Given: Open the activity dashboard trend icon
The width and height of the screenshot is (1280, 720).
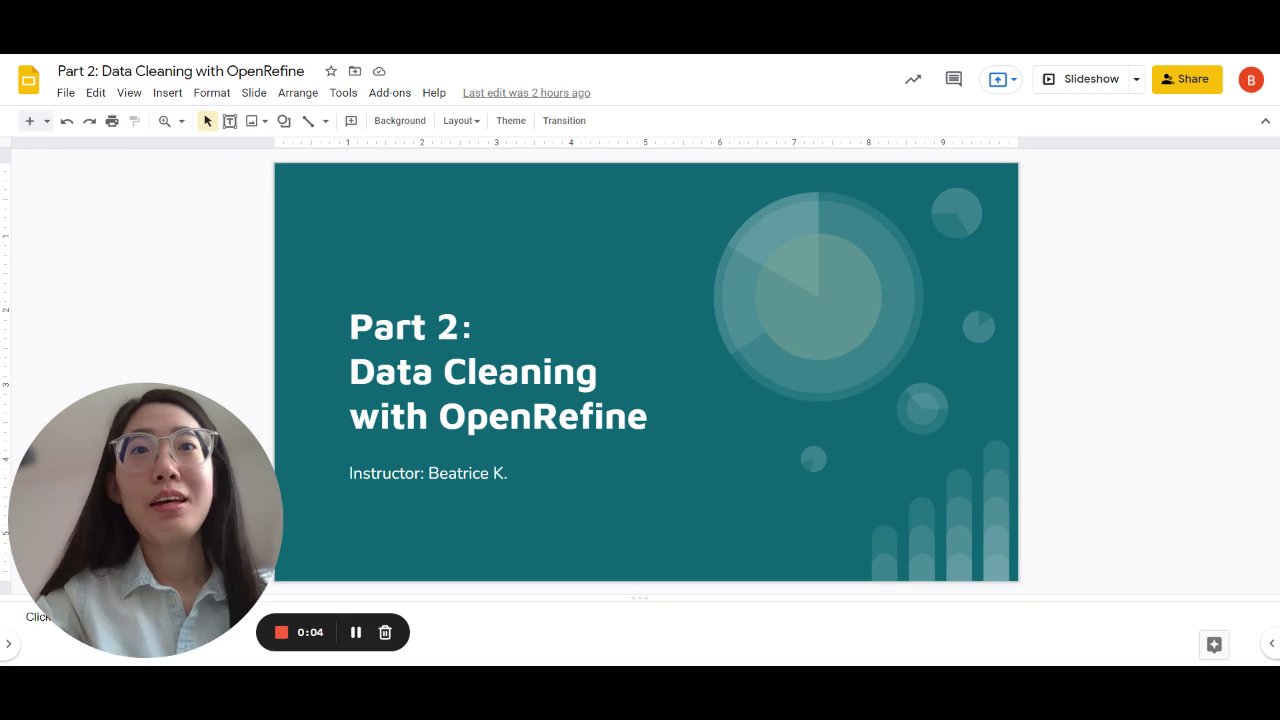Looking at the screenshot, I should [x=913, y=79].
